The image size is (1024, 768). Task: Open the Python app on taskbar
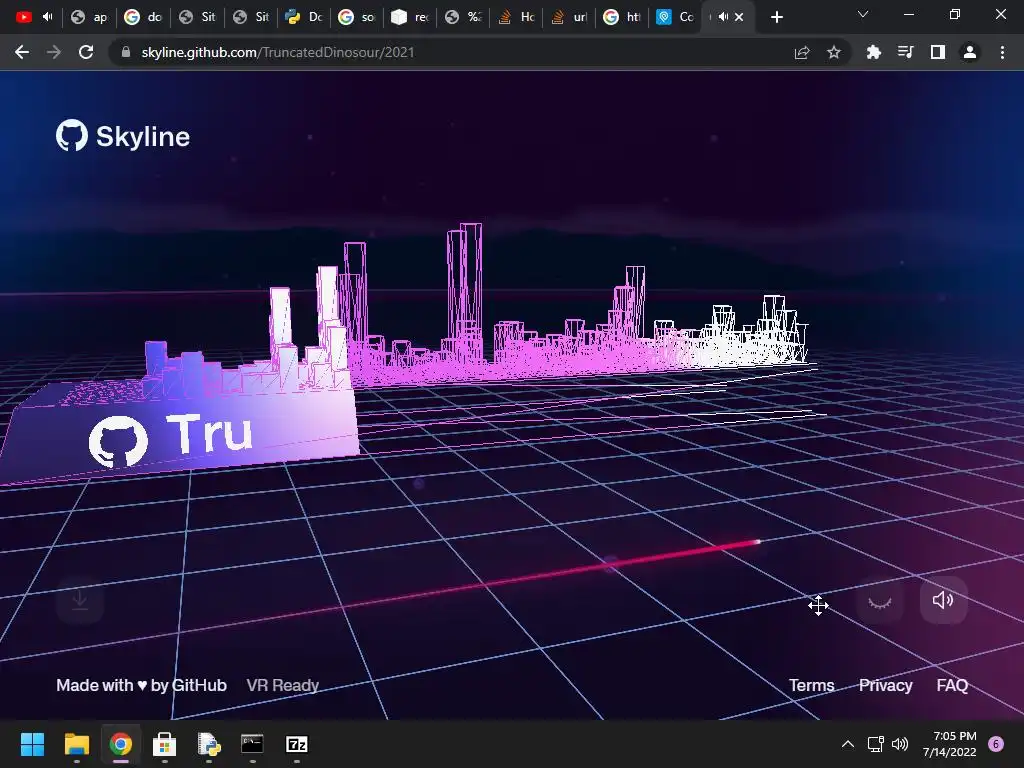coord(208,744)
